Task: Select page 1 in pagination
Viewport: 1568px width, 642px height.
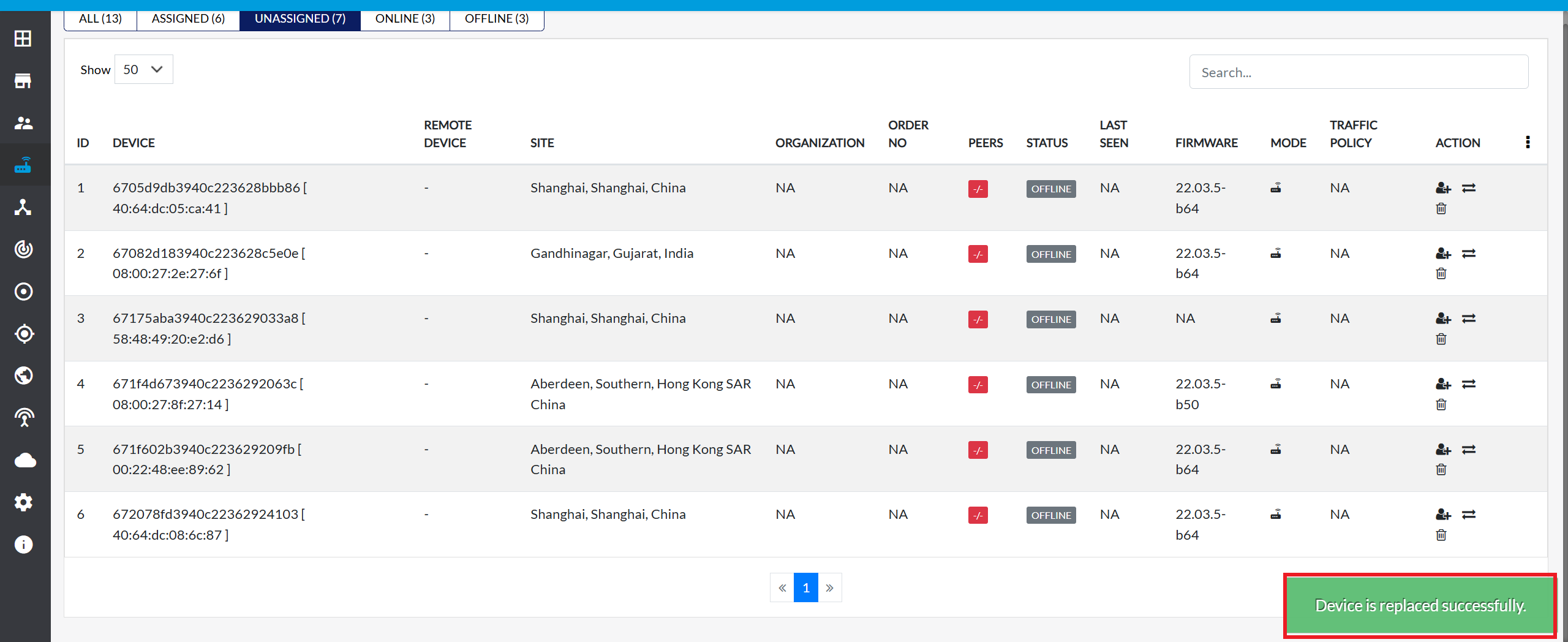Action: point(806,587)
